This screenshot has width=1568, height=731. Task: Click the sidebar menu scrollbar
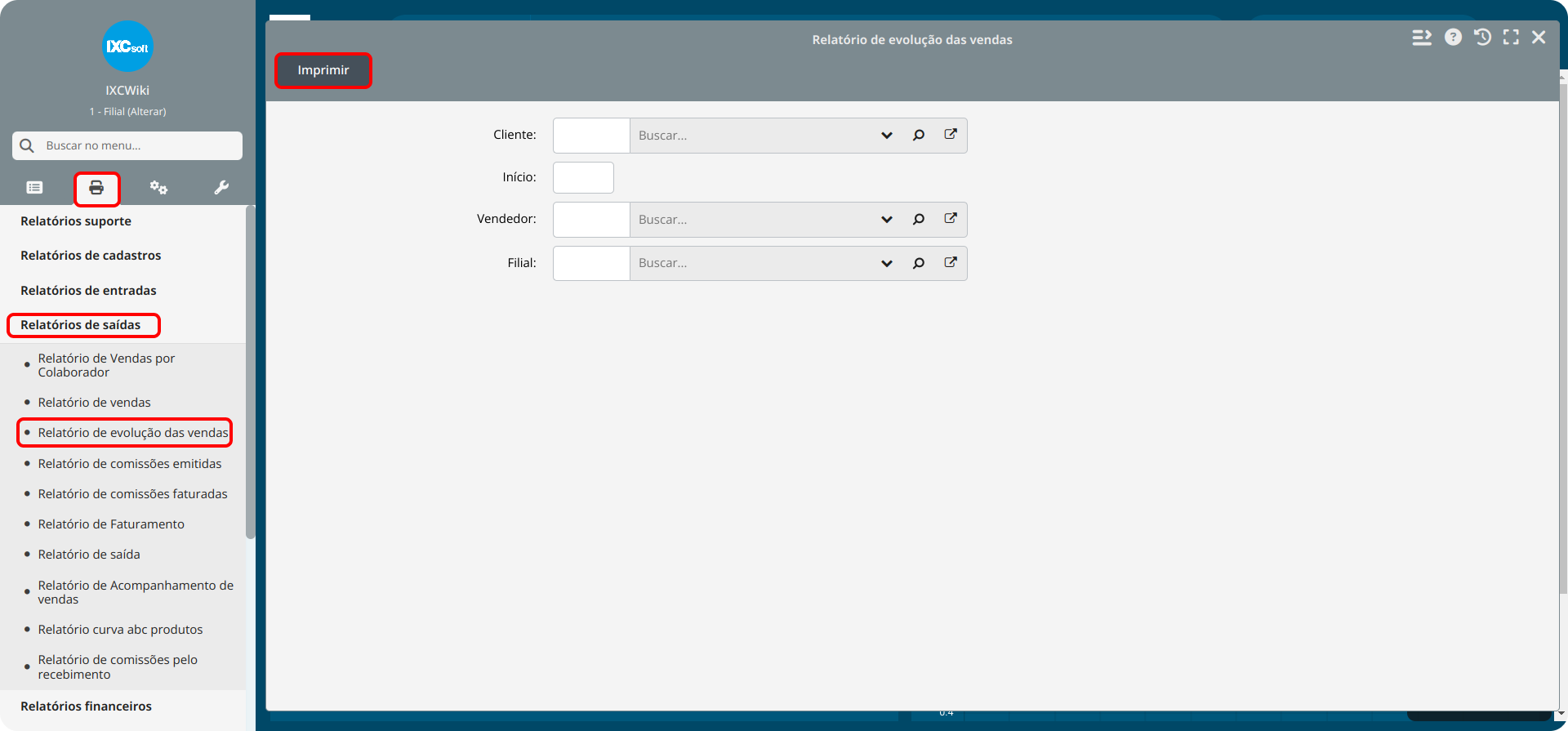(x=250, y=372)
